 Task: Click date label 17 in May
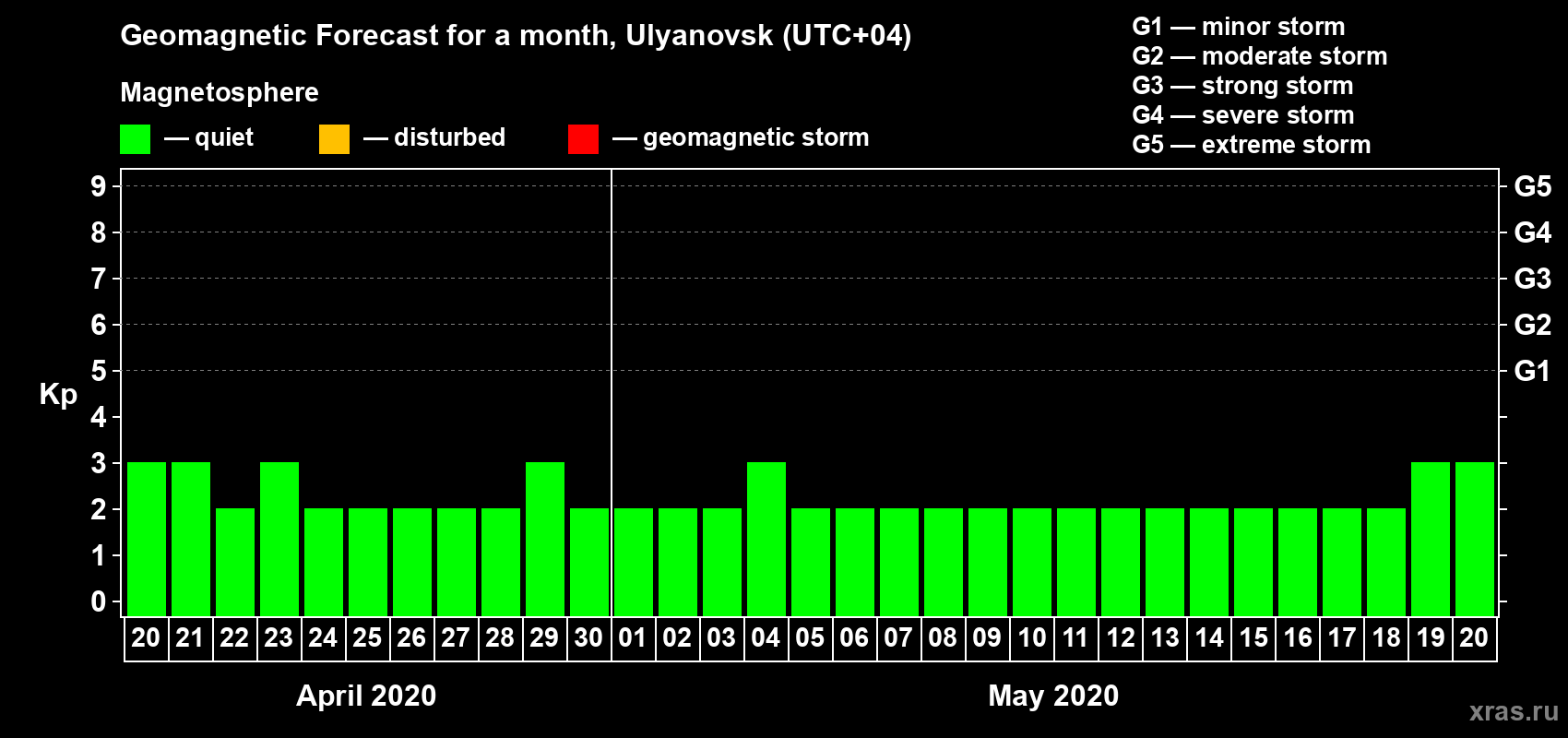tap(1342, 637)
